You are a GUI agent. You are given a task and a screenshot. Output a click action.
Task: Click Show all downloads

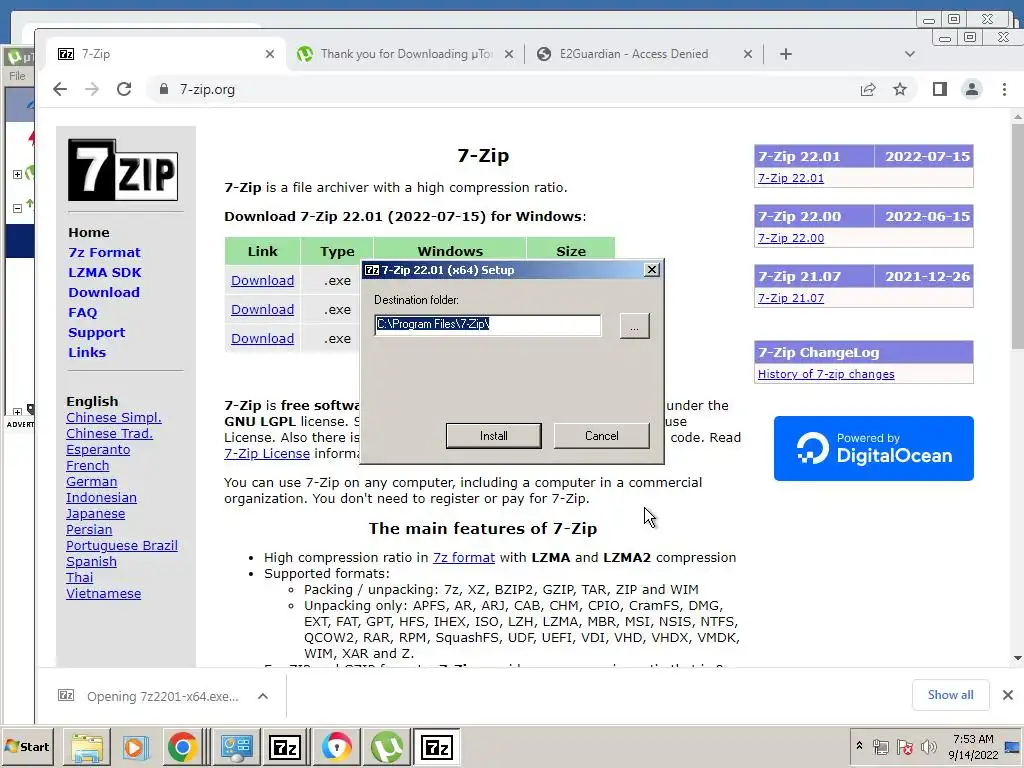950,695
